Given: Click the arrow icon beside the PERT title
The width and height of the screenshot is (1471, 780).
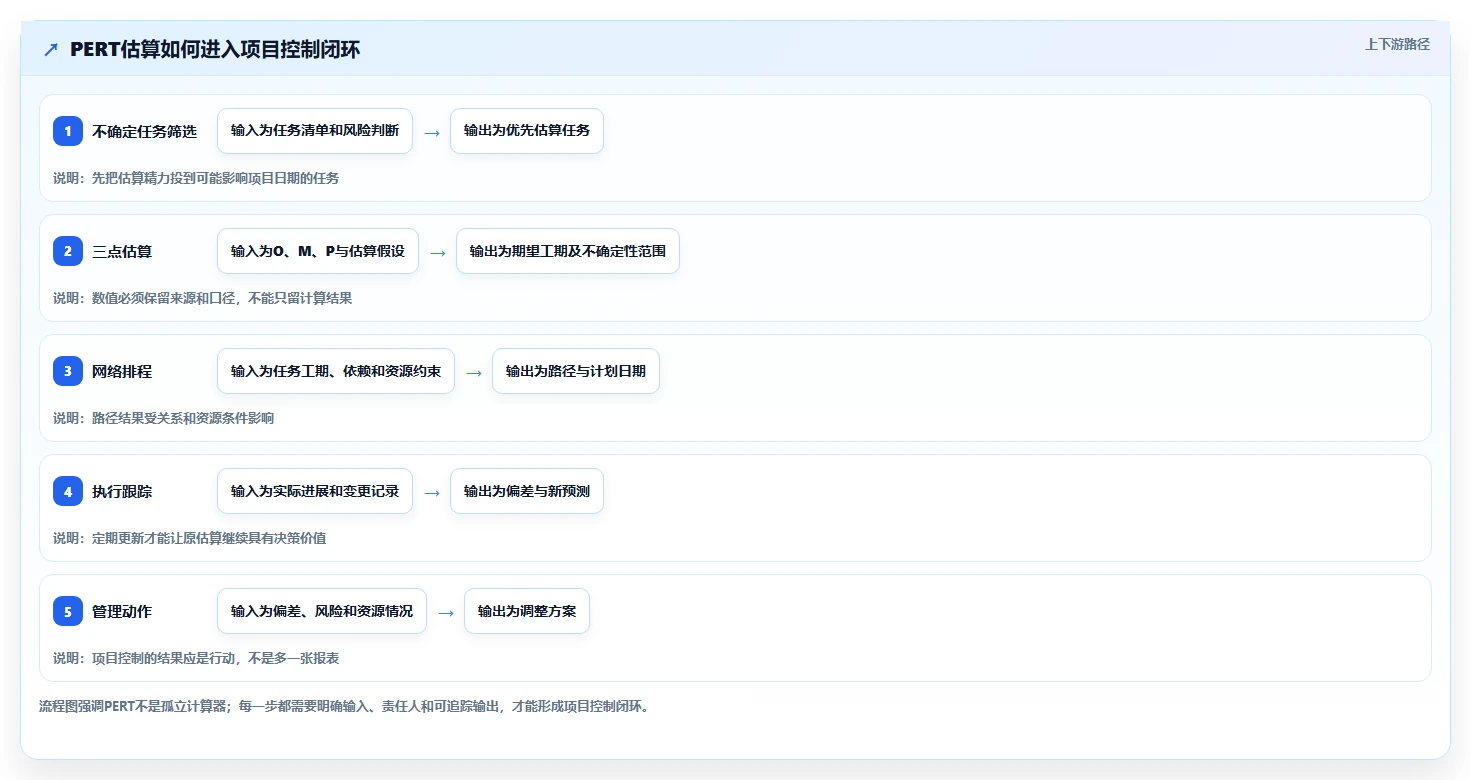Looking at the screenshot, I should coord(51,50).
